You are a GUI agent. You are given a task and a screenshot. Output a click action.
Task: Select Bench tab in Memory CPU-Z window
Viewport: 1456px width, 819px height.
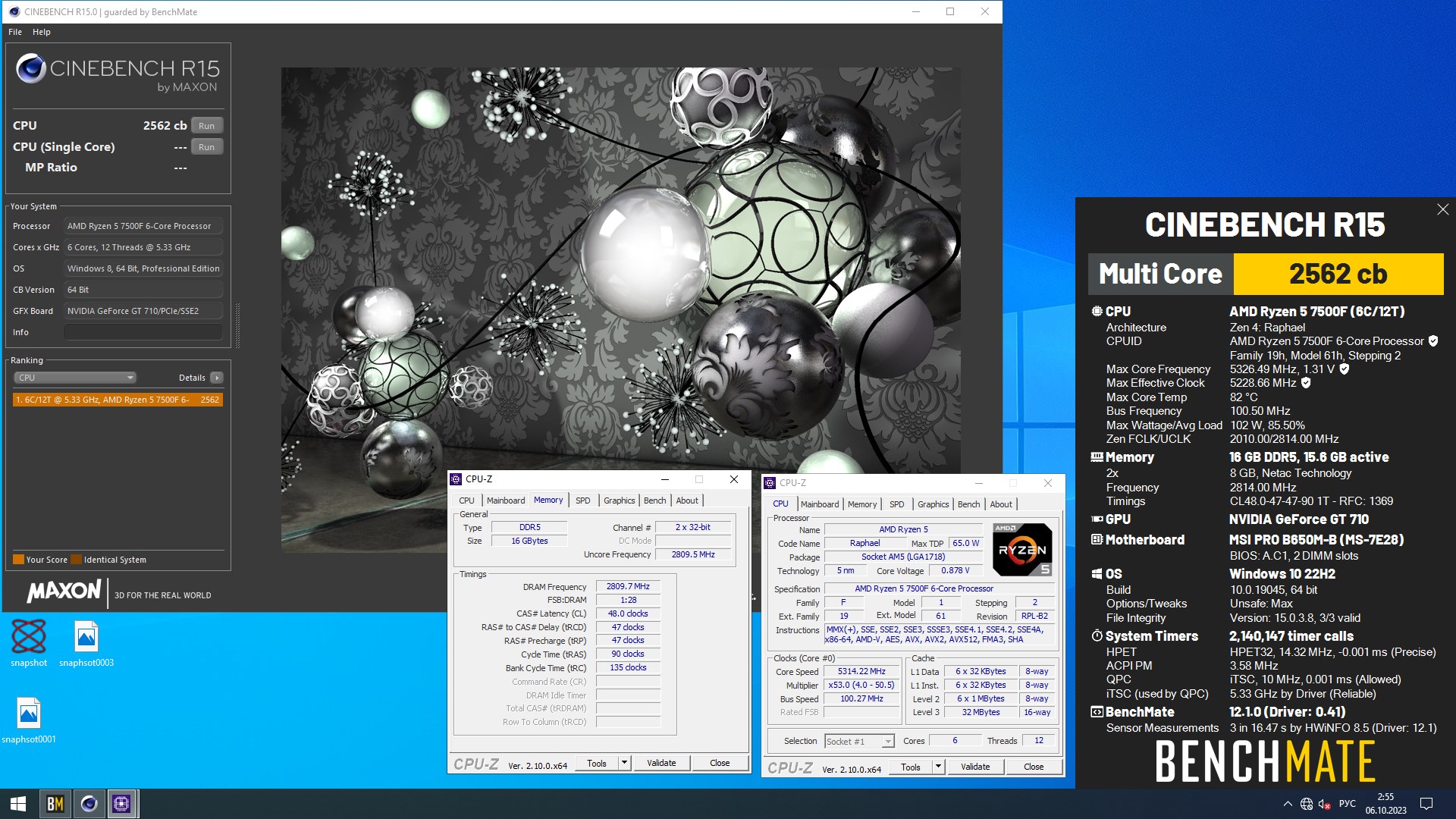pyautogui.click(x=654, y=500)
